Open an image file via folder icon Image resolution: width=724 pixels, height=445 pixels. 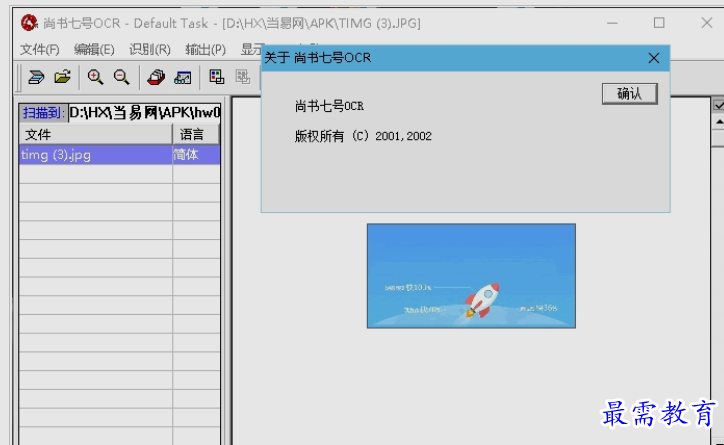[62, 77]
